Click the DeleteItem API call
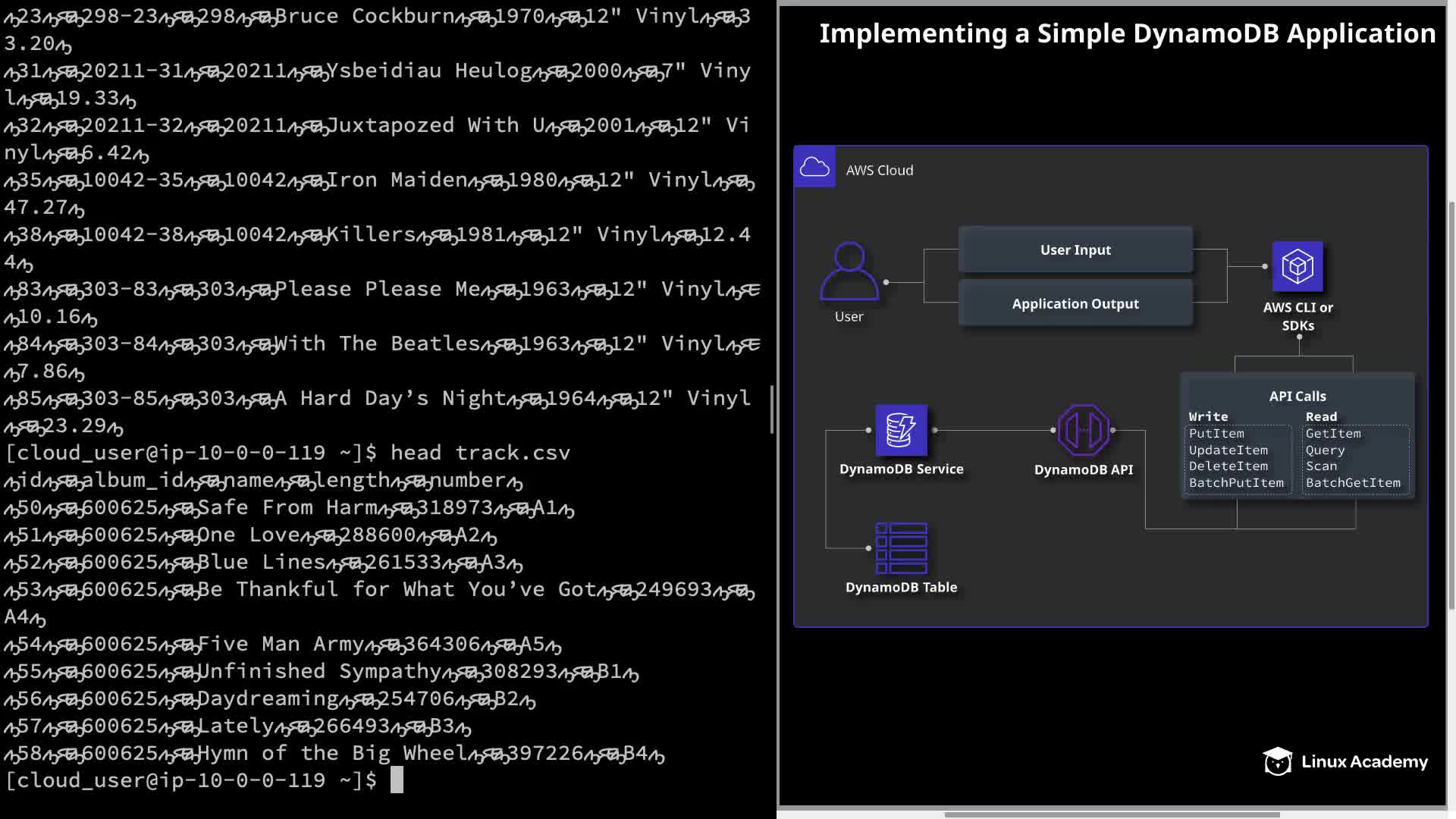Image resolution: width=1456 pixels, height=819 pixels. pyautogui.click(x=1228, y=466)
